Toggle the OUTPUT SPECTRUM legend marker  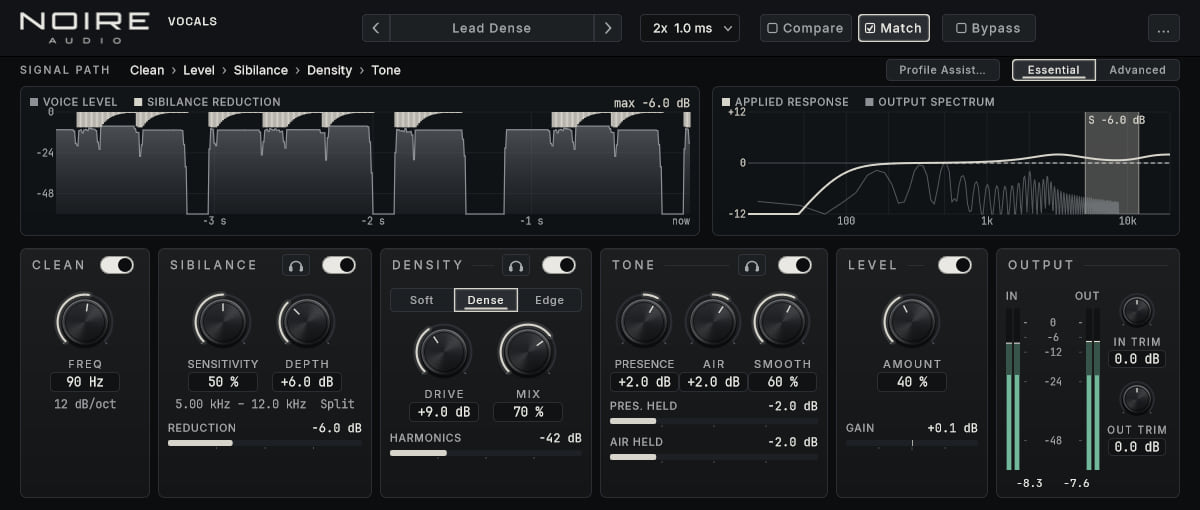[x=869, y=102]
